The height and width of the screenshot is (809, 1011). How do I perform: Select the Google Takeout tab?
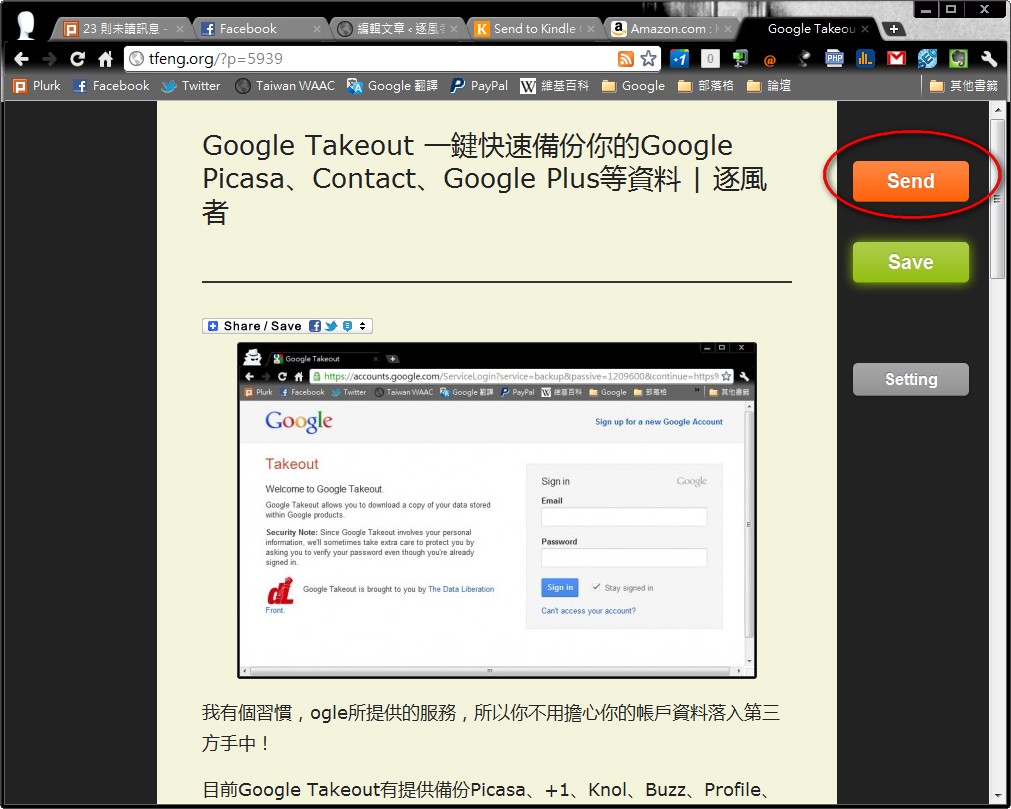809,29
